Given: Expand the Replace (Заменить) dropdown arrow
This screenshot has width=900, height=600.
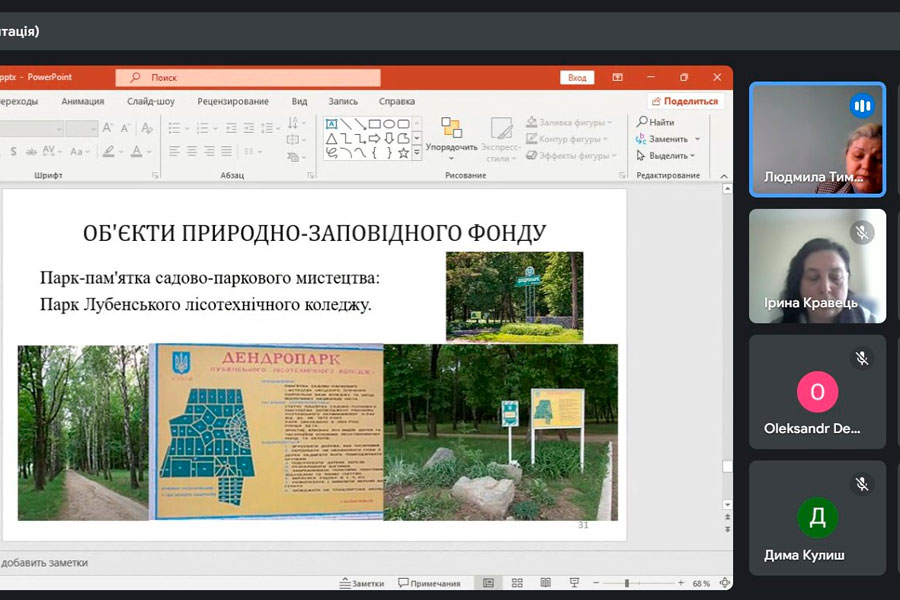Looking at the screenshot, I should tap(697, 139).
